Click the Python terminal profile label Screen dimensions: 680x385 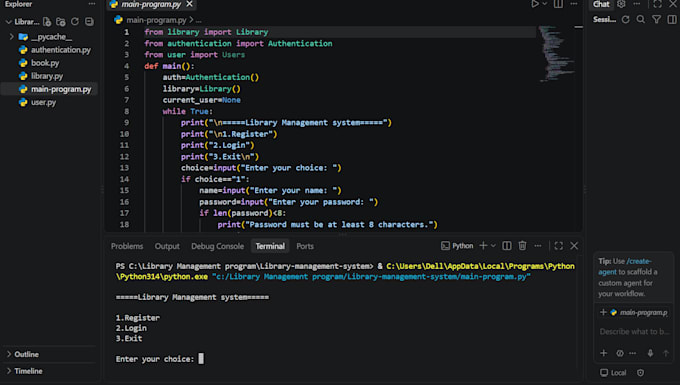457,246
